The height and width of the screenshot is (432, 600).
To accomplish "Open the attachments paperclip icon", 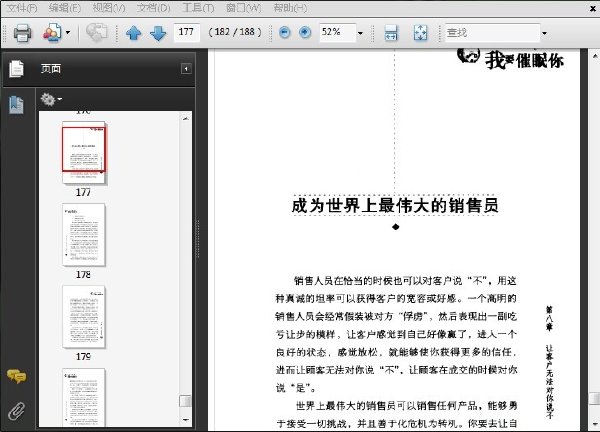I will pyautogui.click(x=16, y=411).
